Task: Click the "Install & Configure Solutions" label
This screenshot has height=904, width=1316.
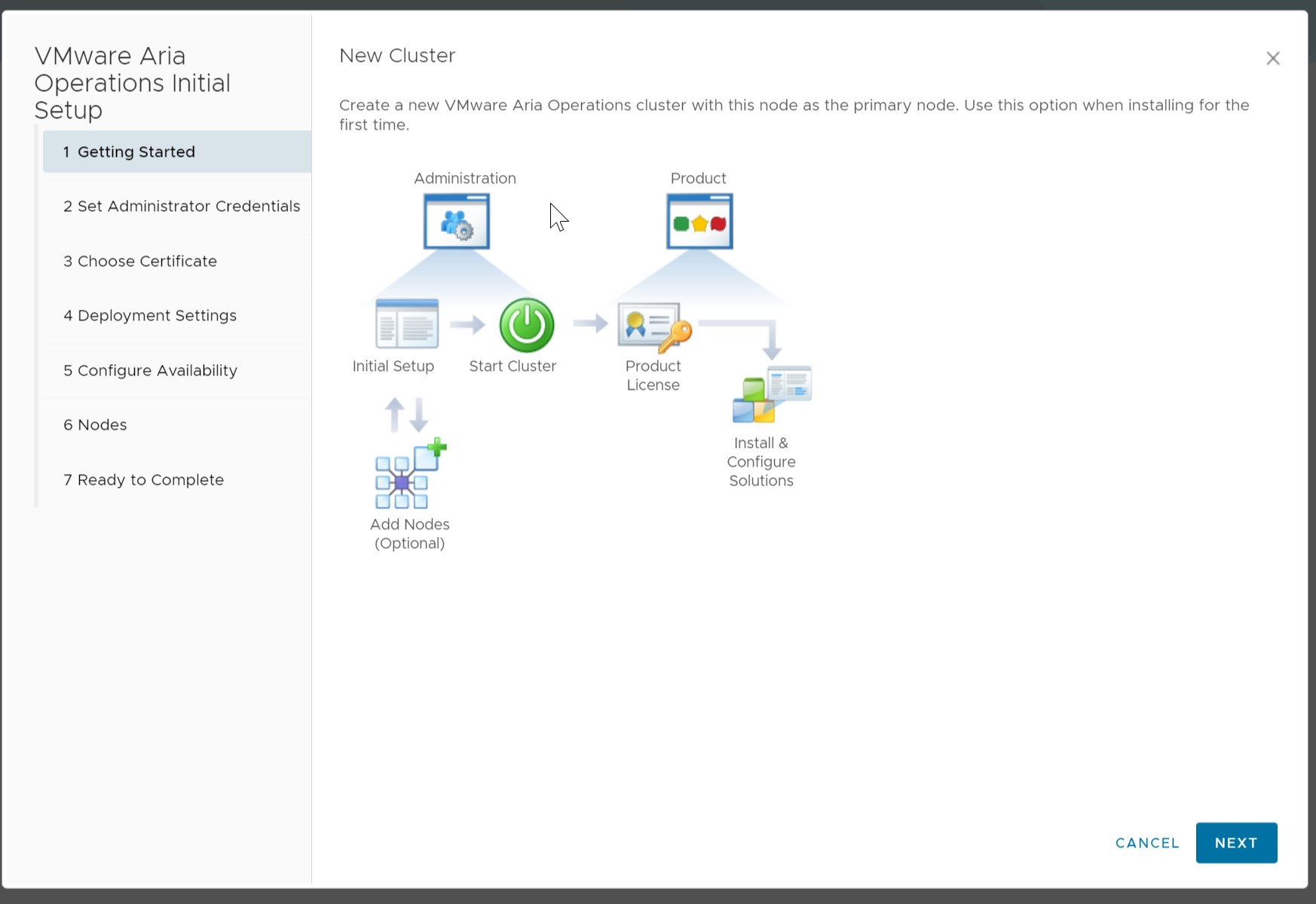Action: pyautogui.click(x=761, y=461)
